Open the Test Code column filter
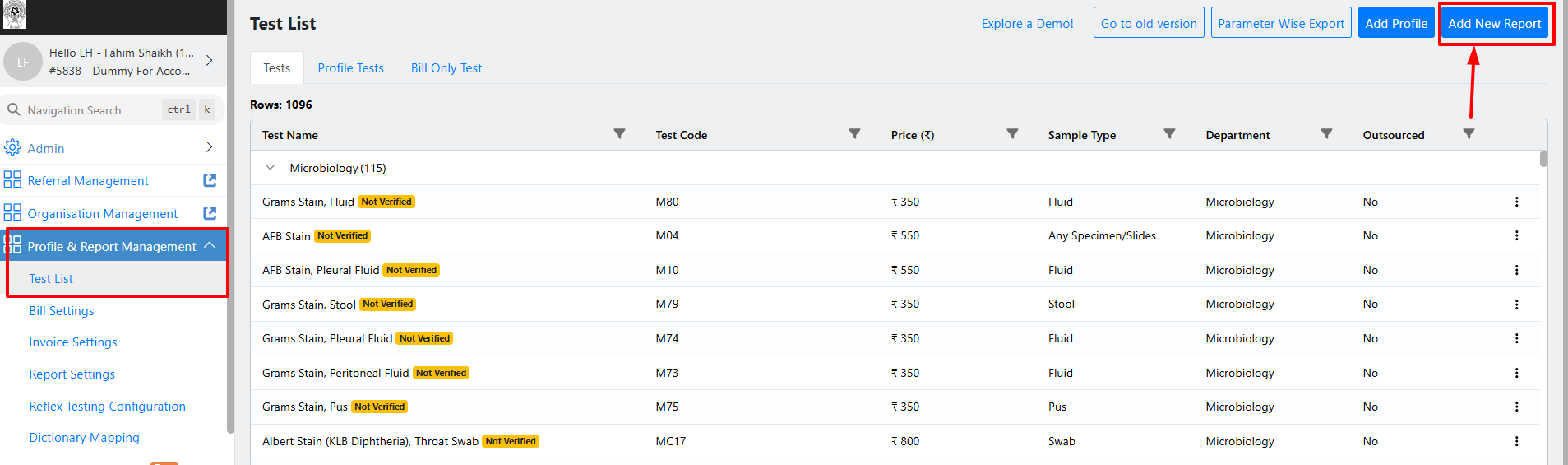 [854, 134]
